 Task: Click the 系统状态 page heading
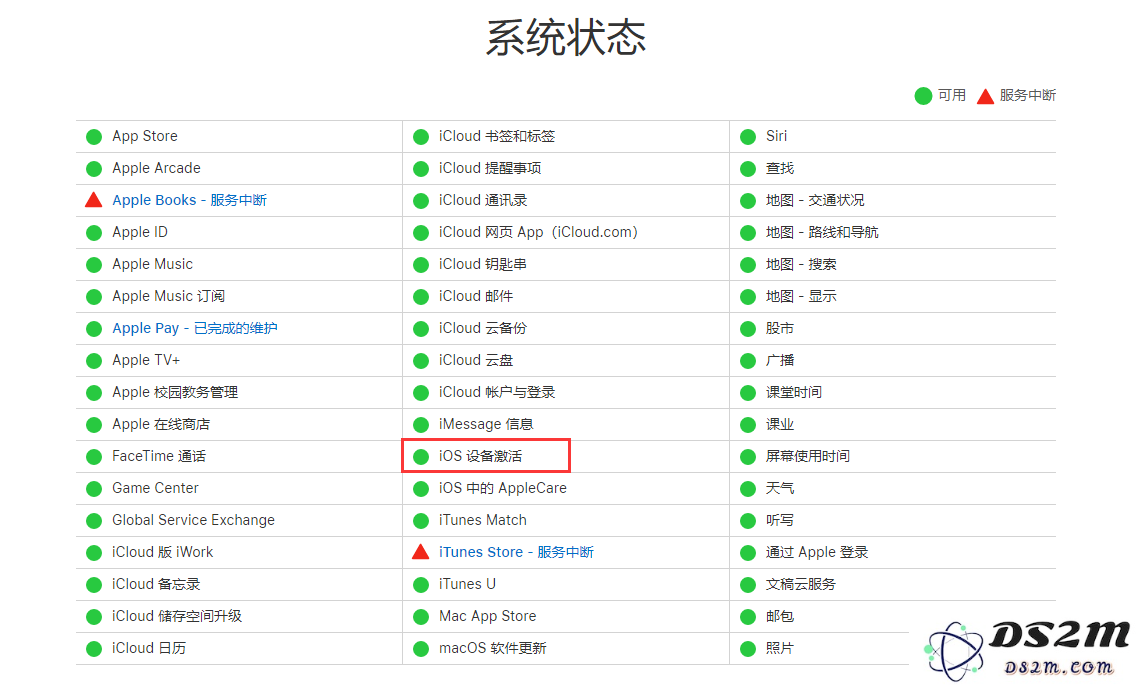[x=566, y=37]
